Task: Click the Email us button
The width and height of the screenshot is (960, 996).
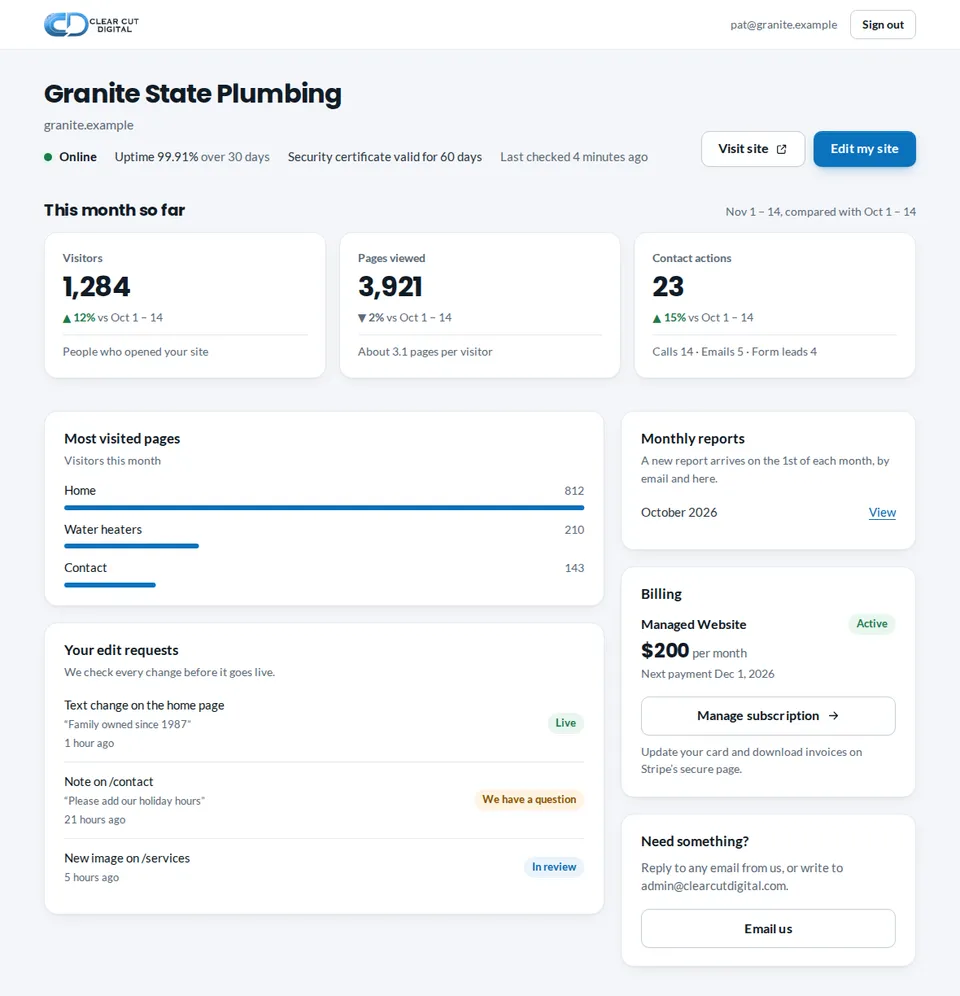Action: coord(768,929)
